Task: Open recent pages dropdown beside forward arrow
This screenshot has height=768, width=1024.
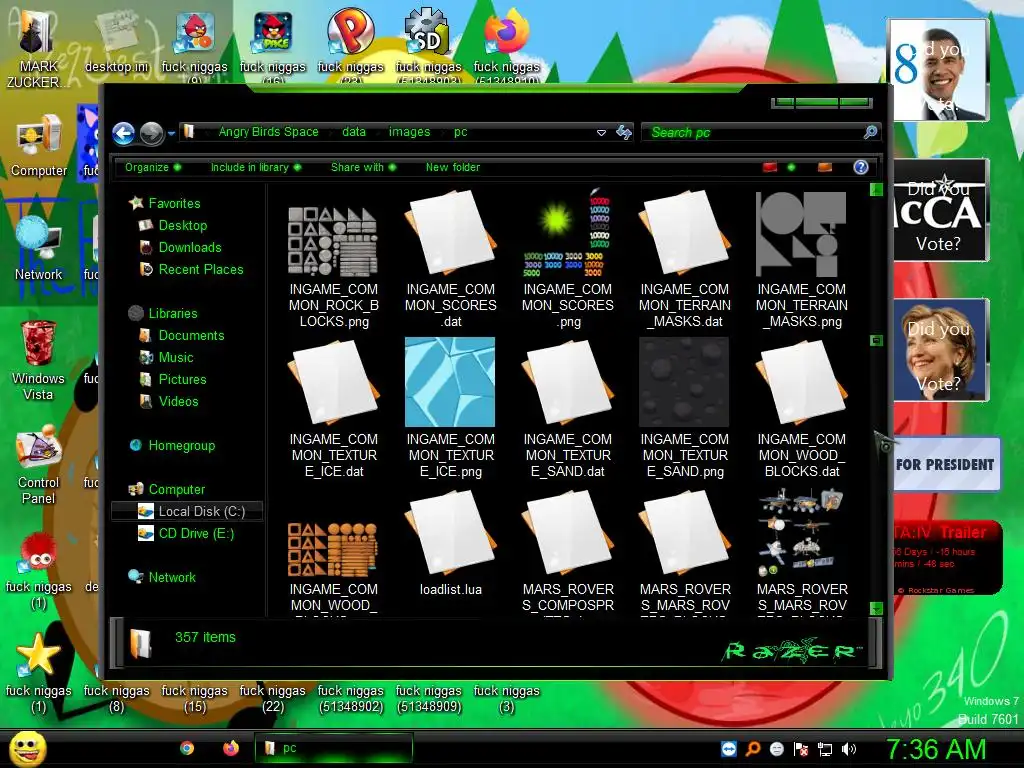Action: pyautogui.click(x=171, y=133)
